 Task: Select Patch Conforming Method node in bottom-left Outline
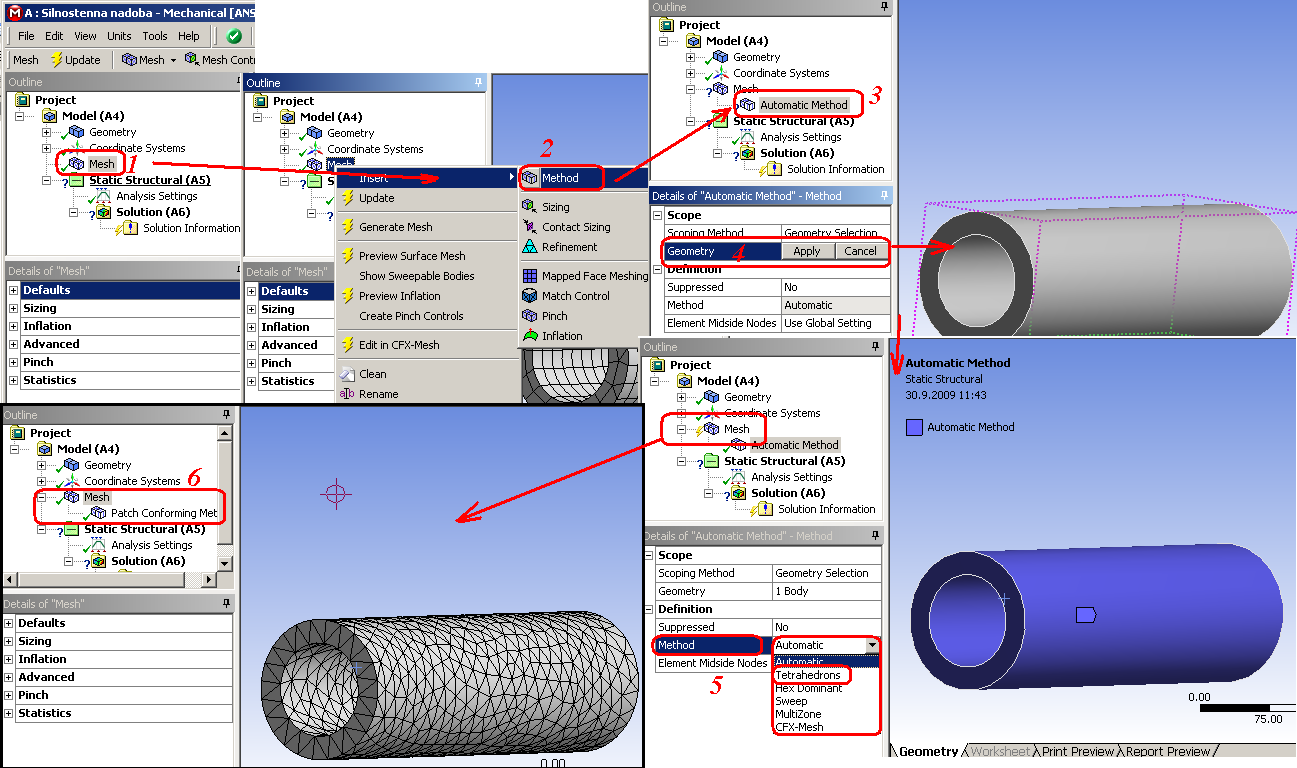tap(164, 513)
